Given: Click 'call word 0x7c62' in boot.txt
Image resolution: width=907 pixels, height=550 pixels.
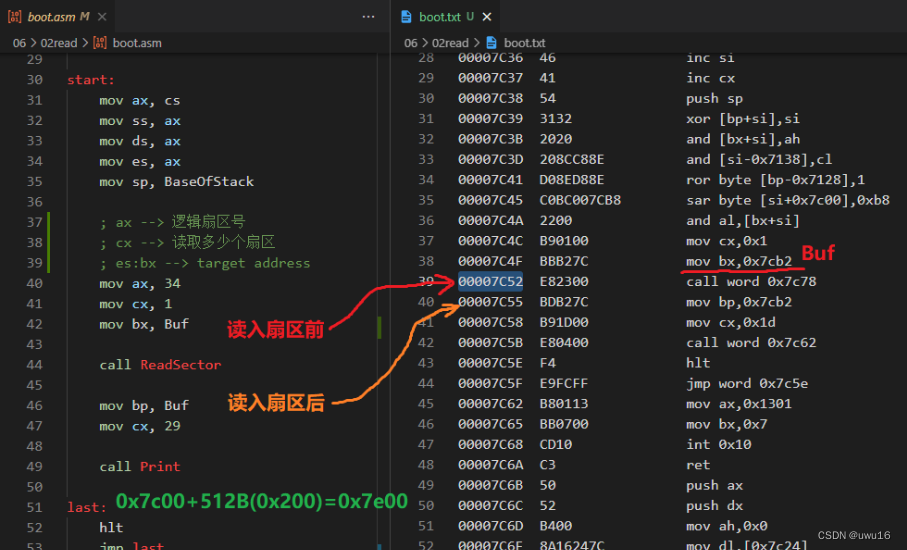Looking at the screenshot, I should coord(751,342).
